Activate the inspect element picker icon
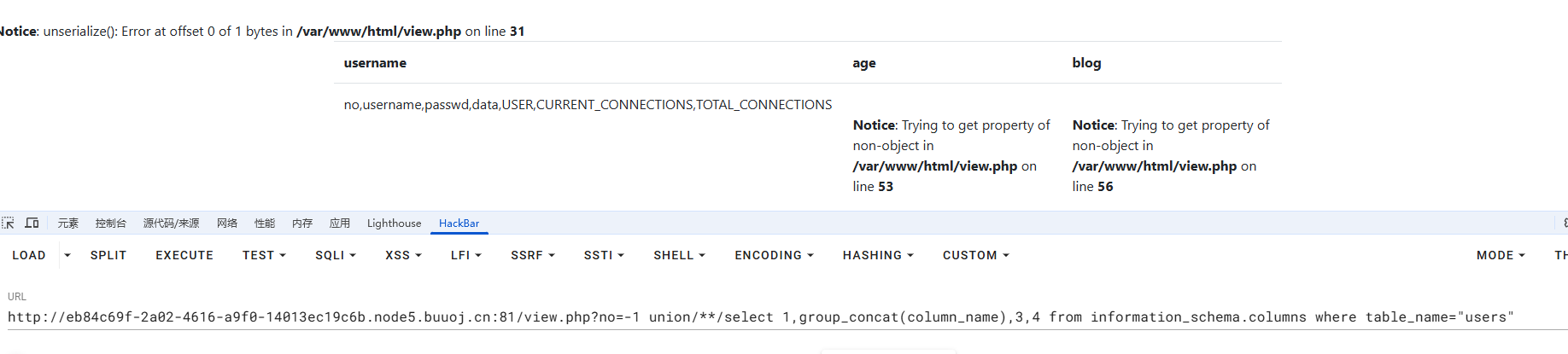This screenshot has width=1568, height=354. point(9,223)
